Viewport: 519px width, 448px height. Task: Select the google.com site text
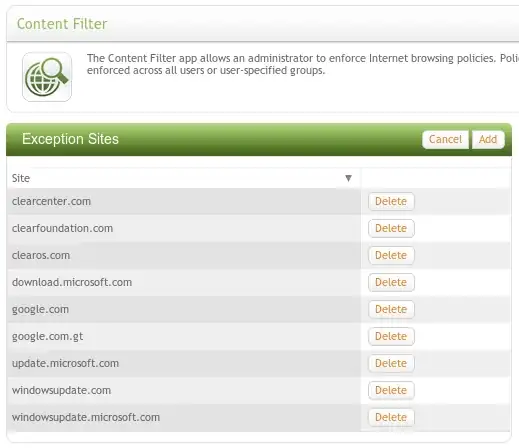[x=40, y=310]
